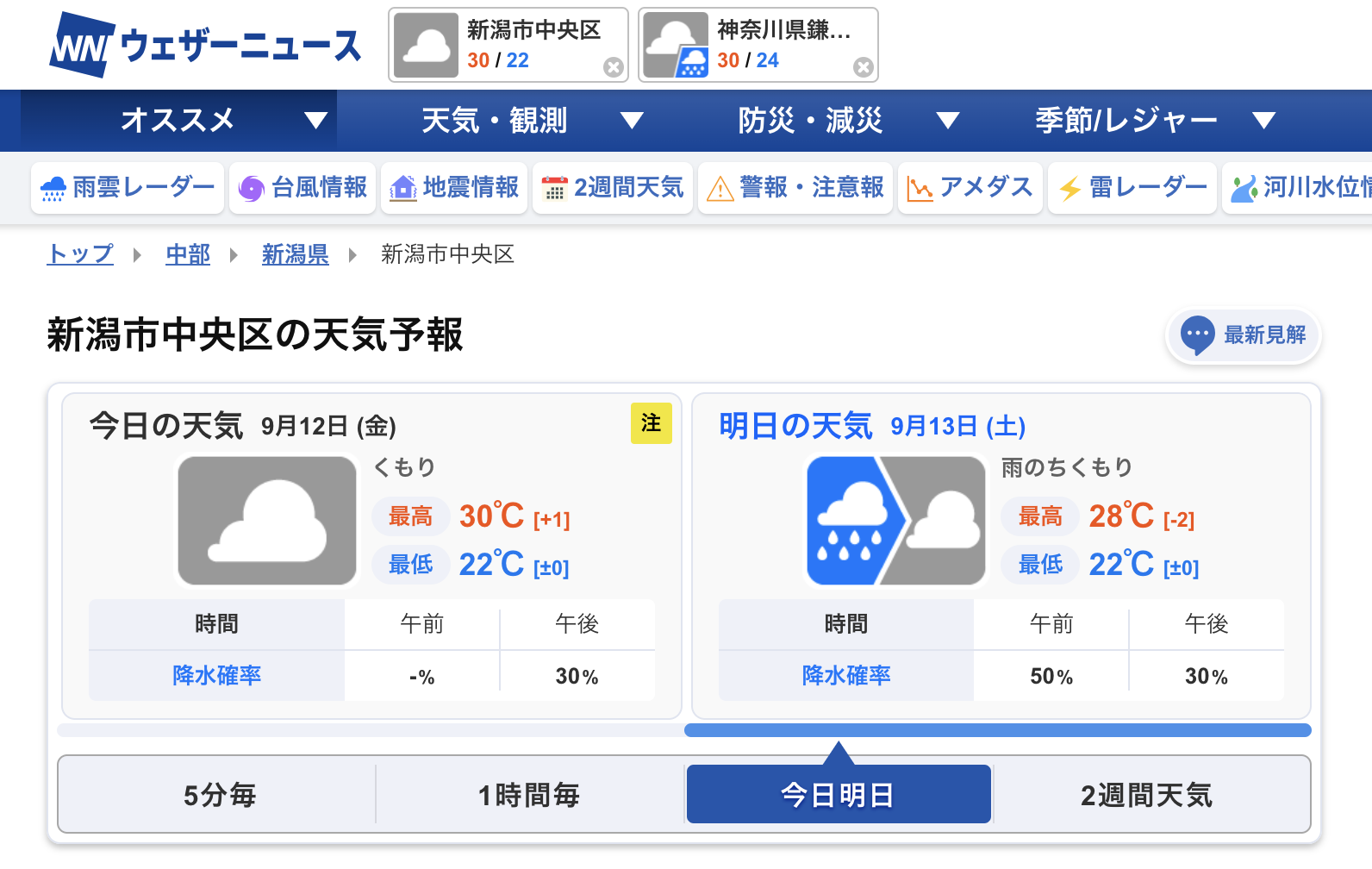This screenshot has height=869, width=1372.
Task: Click the earthquake information house icon
Action: [402, 188]
